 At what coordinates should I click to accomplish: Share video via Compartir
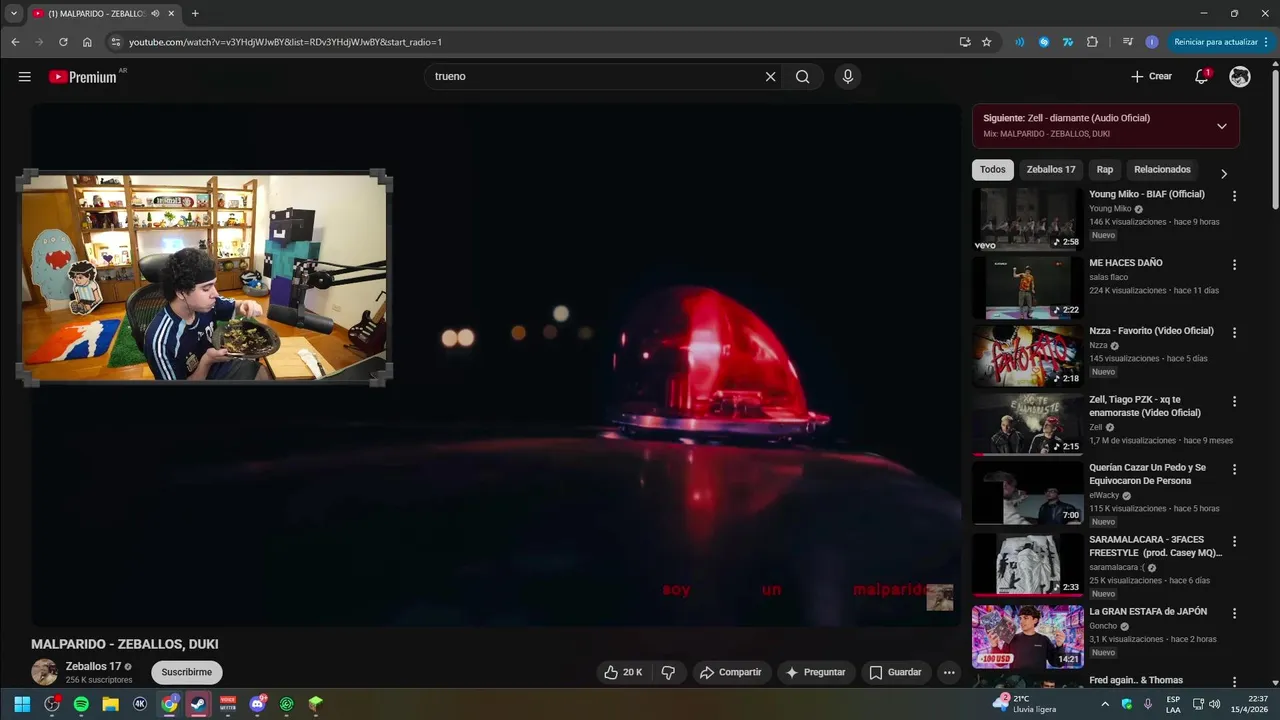(x=730, y=672)
